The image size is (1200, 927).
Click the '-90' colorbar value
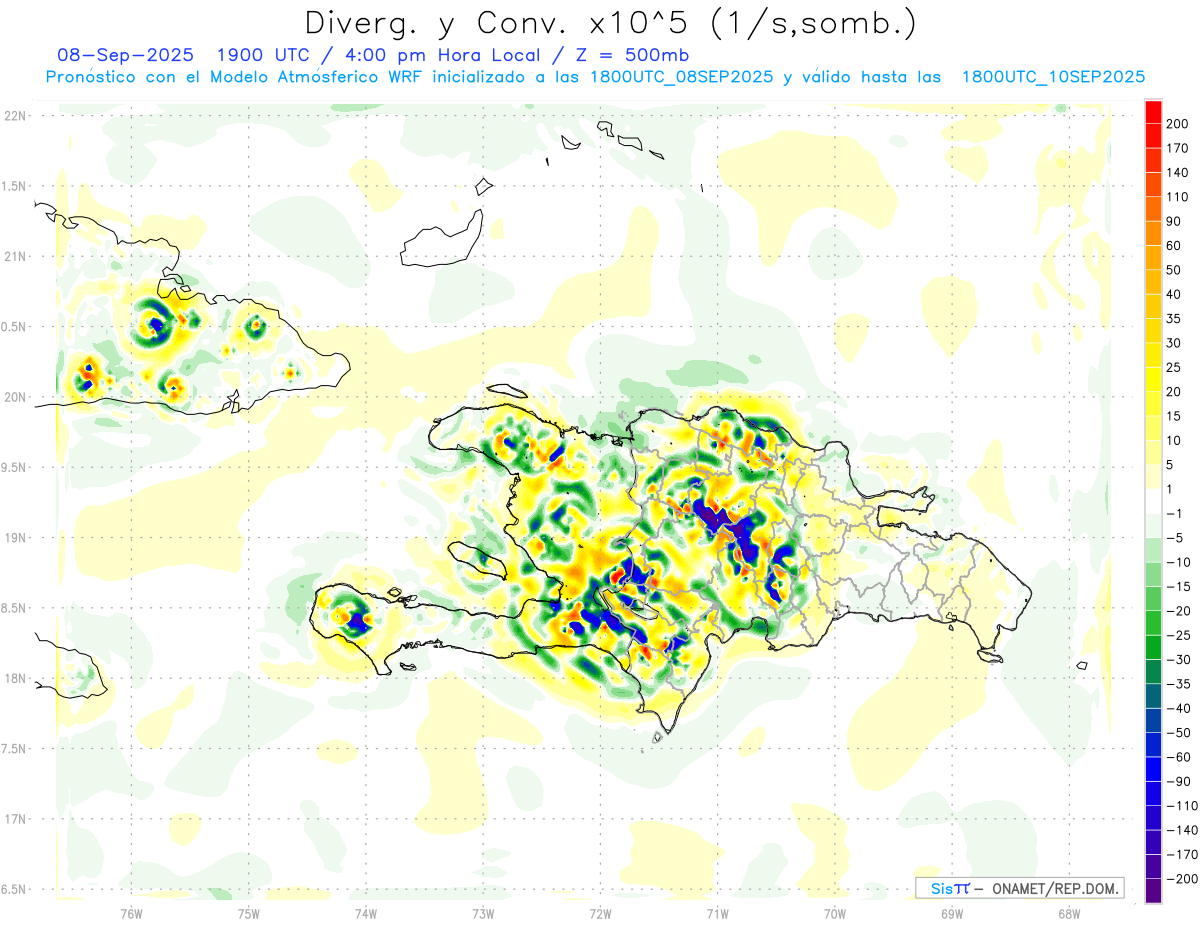[x=1178, y=781]
